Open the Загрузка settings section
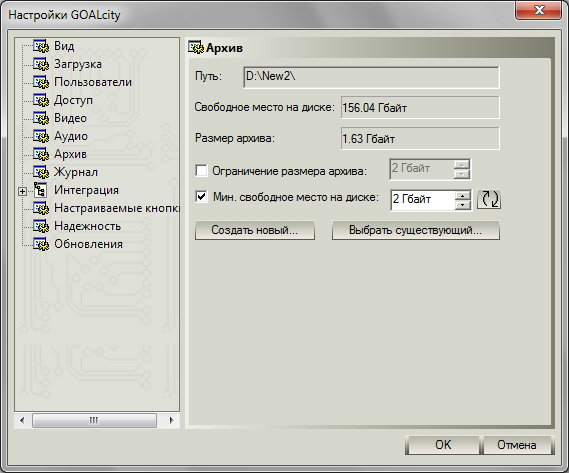Image resolution: width=569 pixels, height=473 pixels. (x=78, y=64)
